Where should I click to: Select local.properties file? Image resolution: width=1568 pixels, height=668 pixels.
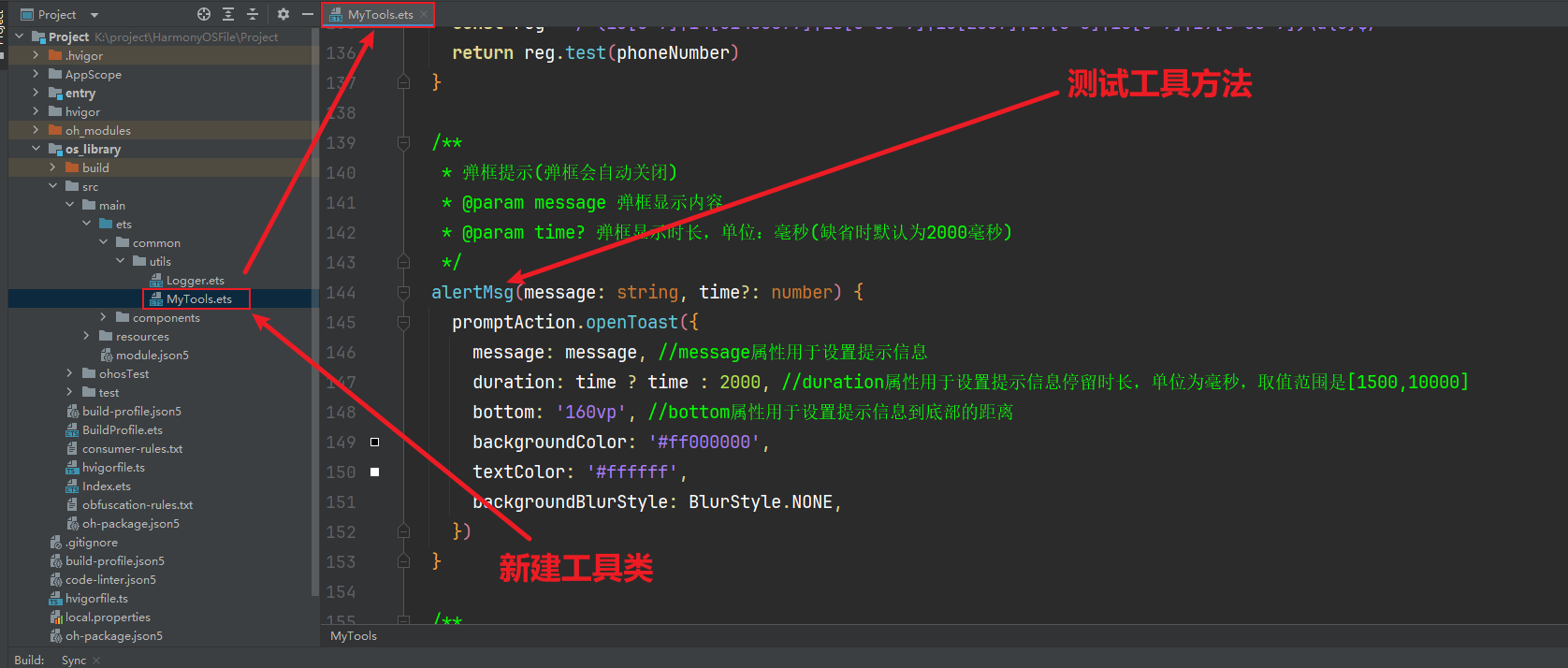[x=108, y=617]
